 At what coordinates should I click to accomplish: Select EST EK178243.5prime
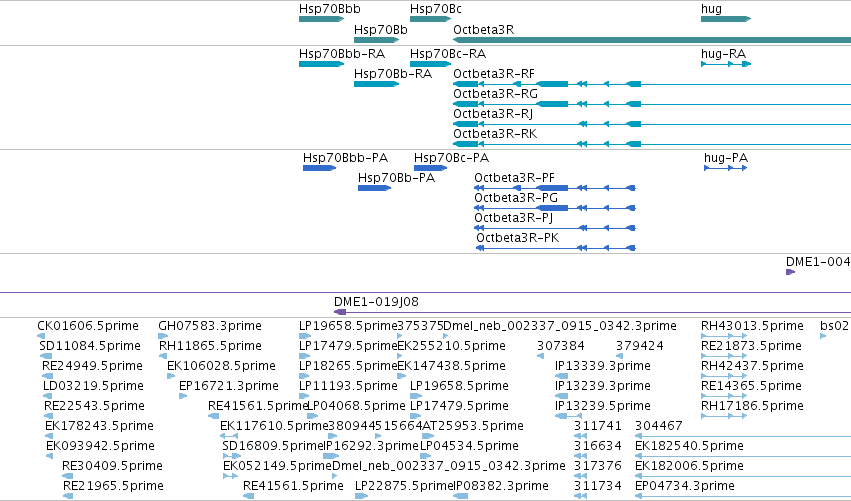[x=99, y=426]
